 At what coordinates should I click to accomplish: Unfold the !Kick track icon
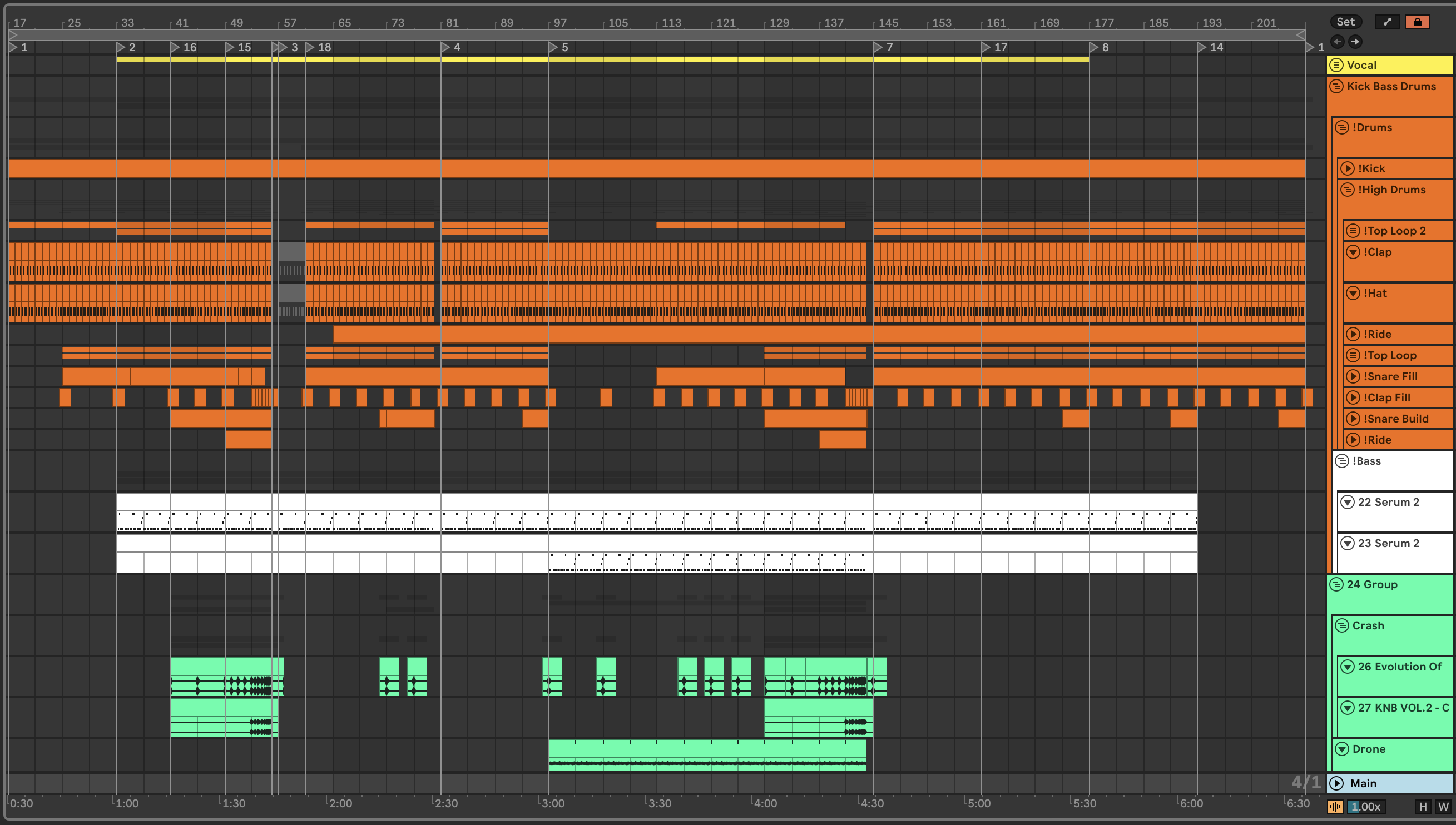click(1347, 168)
